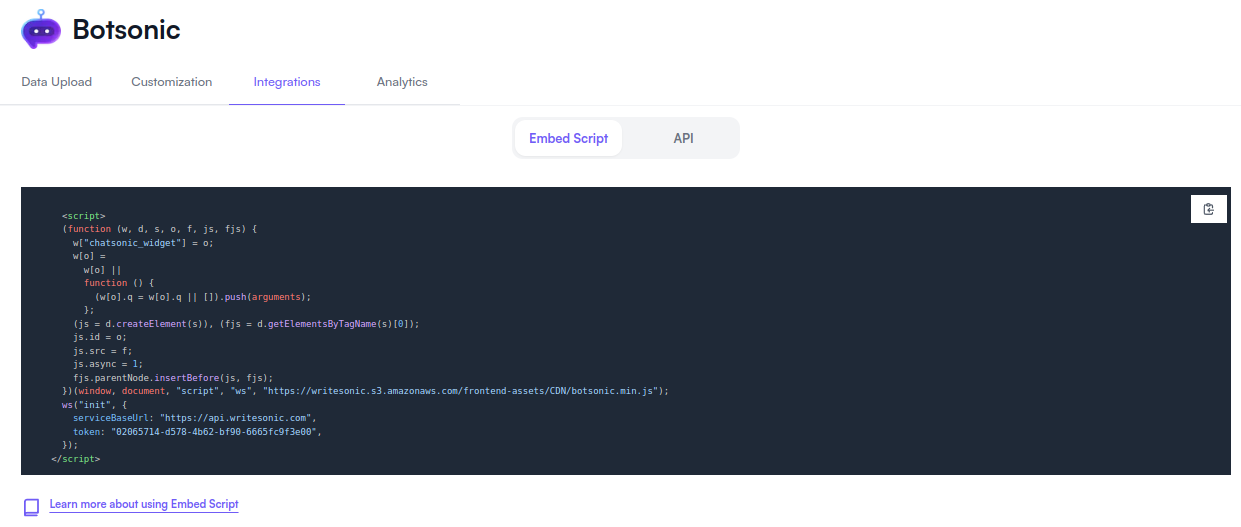
Task: Click the token value line in code
Action: [x=197, y=431]
